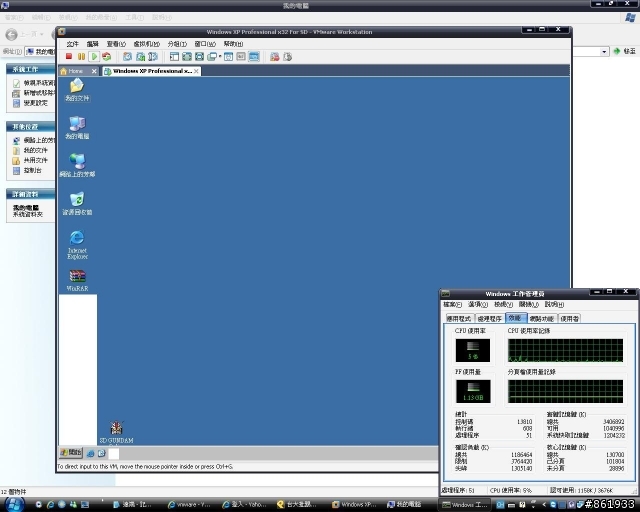Open the Snapshot Manager icon
Screen dimensions: 640x512
point(153,57)
